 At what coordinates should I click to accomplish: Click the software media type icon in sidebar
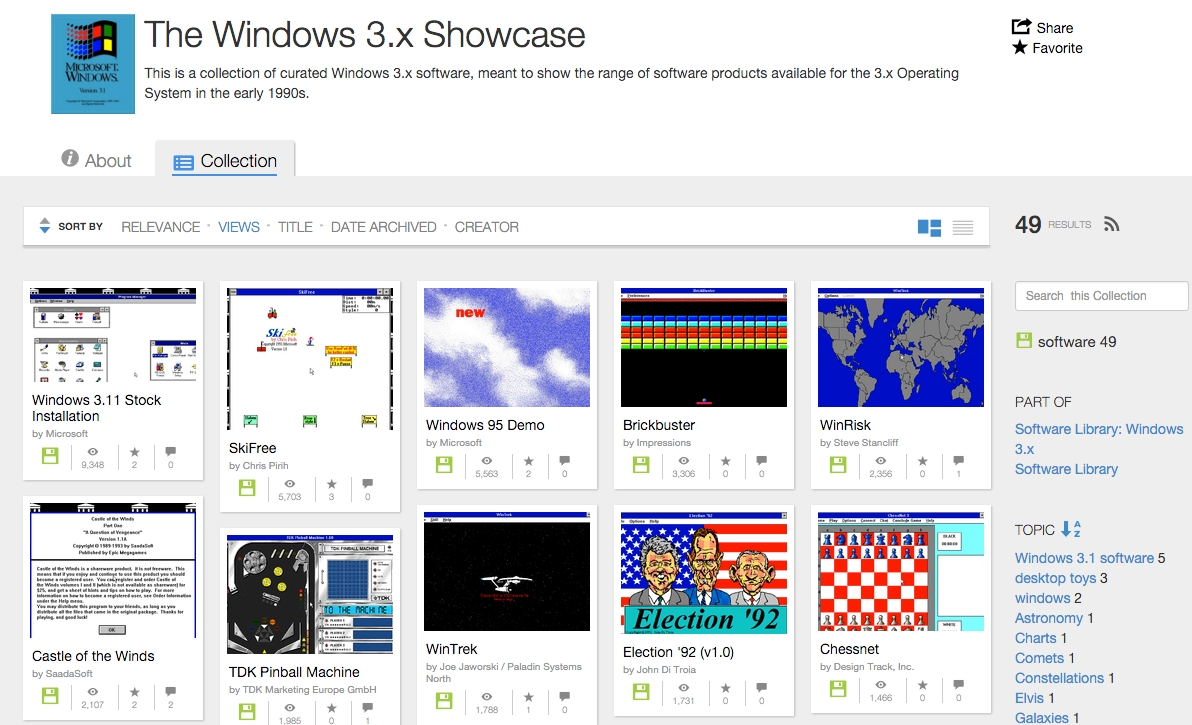(1024, 340)
